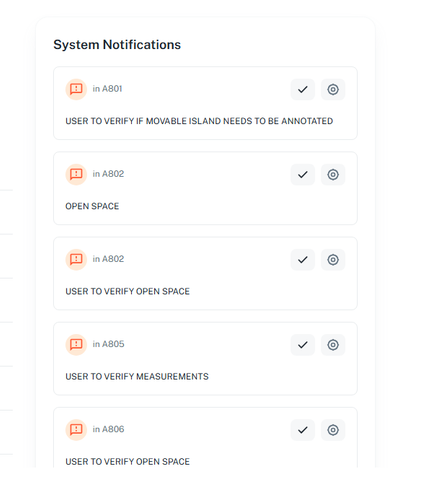Viewport: 444px width, 500px height.
Task: Focus on A802 USER TO VERIFY OPEN SPACE location
Action: click(x=333, y=260)
